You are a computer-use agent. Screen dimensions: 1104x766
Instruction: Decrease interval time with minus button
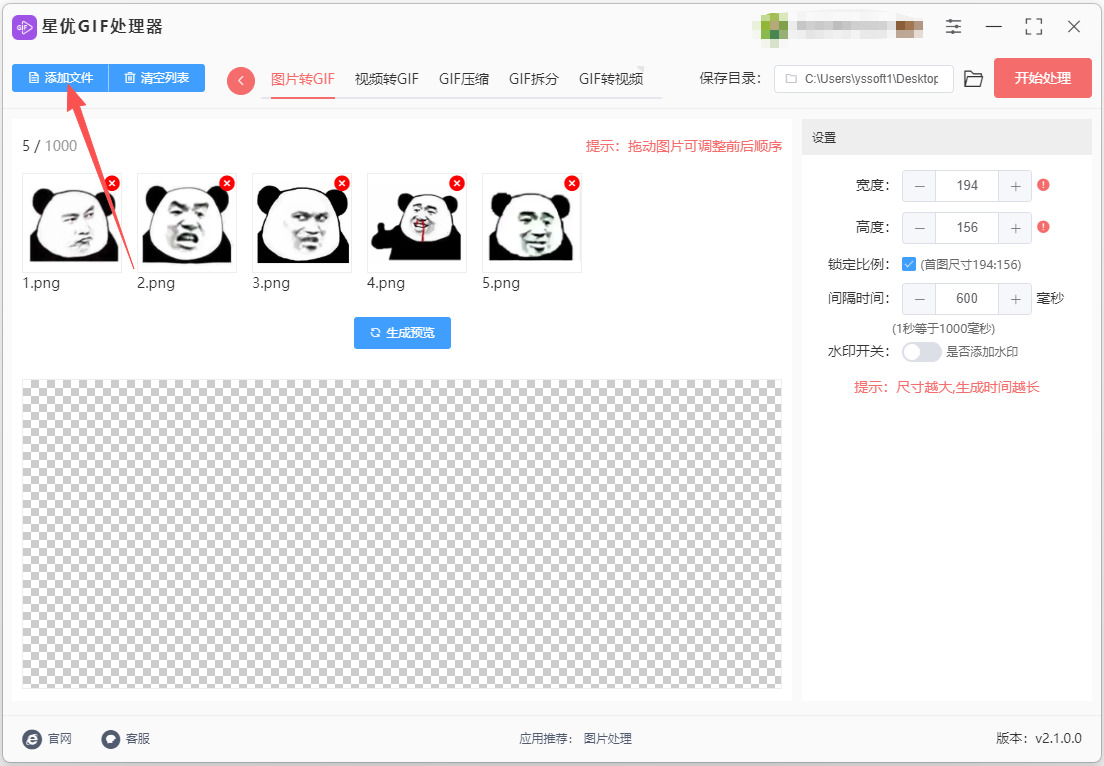[920, 299]
